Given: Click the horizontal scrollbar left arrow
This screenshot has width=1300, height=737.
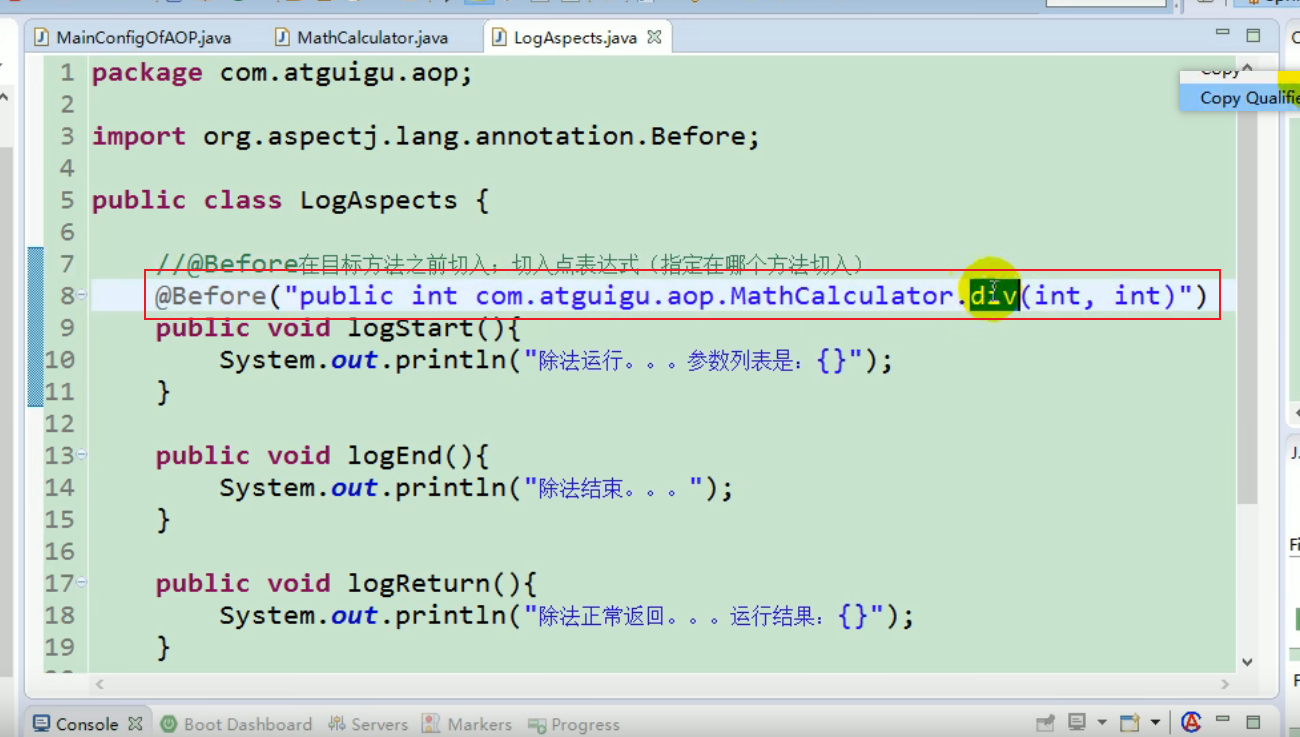Looking at the screenshot, I should [x=98, y=685].
